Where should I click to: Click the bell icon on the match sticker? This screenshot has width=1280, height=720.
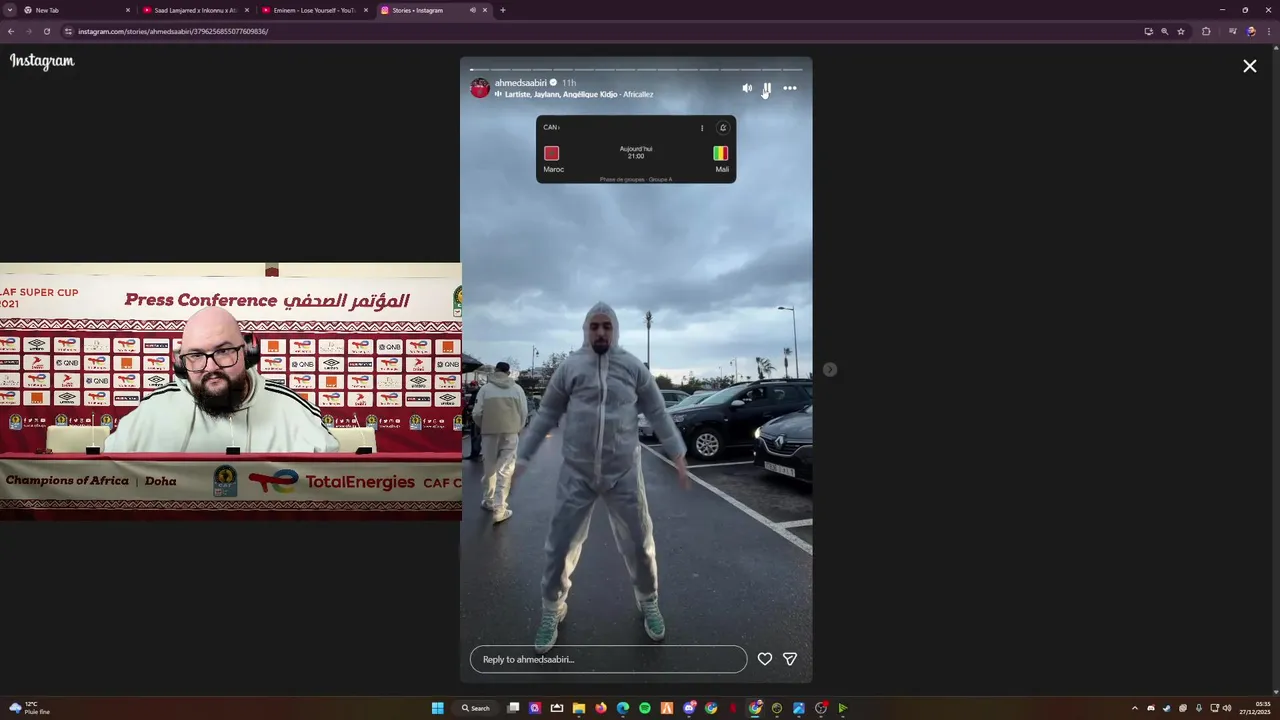pos(723,128)
